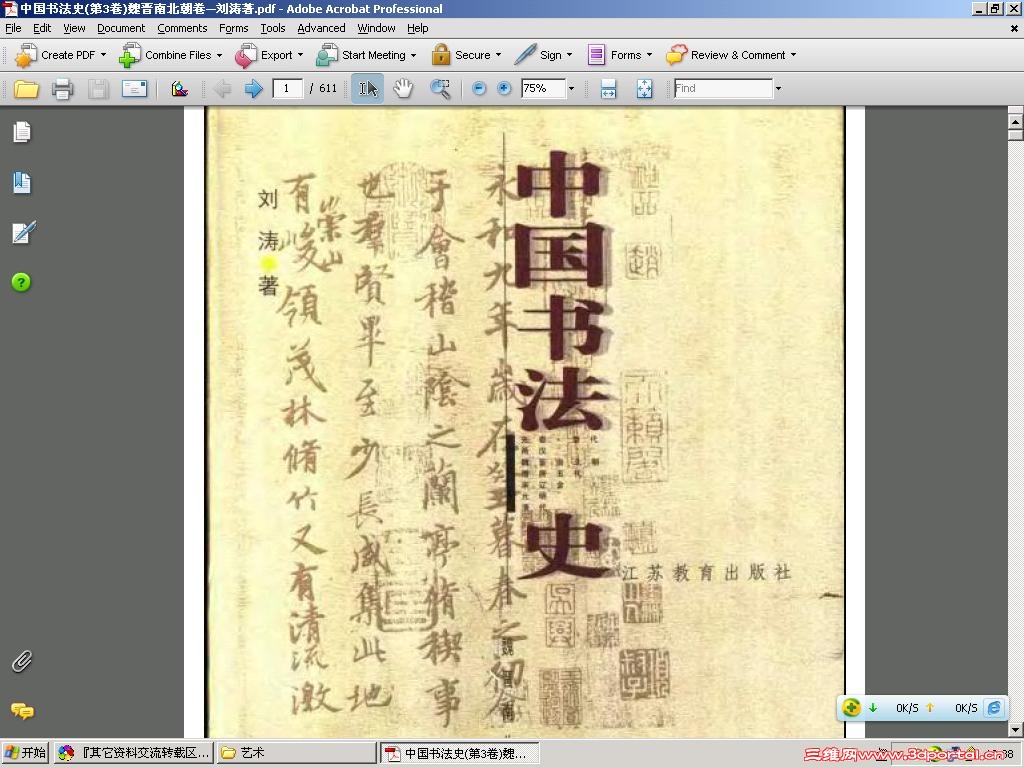Screen dimensions: 1024x768
Task: Click the Zoom In plus button
Action: point(504,88)
